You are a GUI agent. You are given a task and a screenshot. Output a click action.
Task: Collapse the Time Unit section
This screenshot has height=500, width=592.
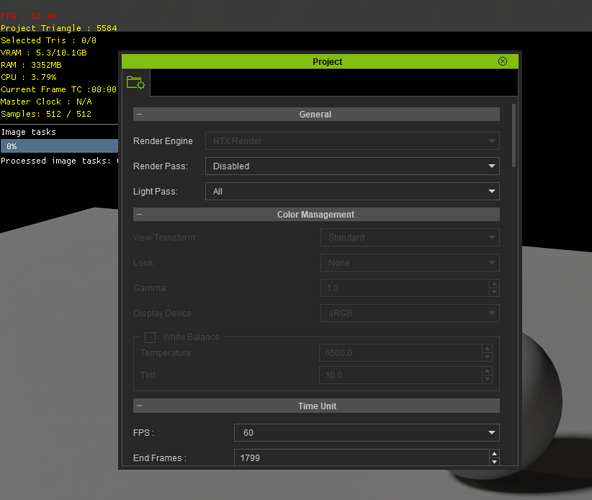(139, 406)
